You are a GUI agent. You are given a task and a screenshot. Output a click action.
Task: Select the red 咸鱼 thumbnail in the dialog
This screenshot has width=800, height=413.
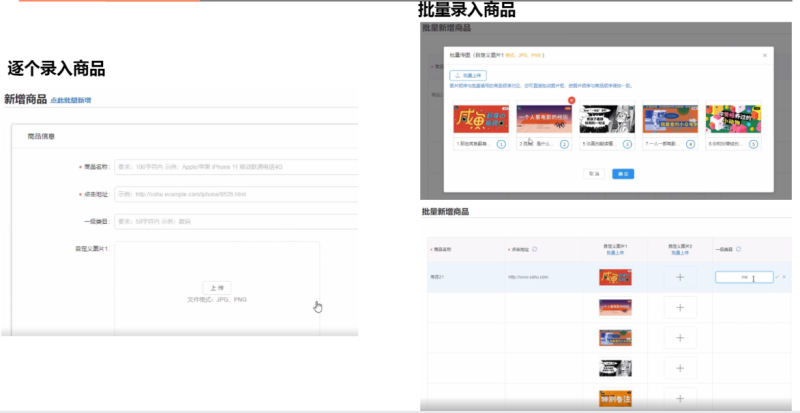pyautogui.click(x=481, y=119)
